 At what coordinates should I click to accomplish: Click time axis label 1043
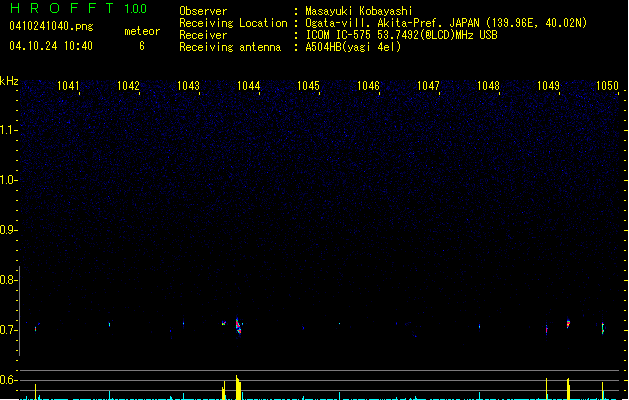(188, 86)
